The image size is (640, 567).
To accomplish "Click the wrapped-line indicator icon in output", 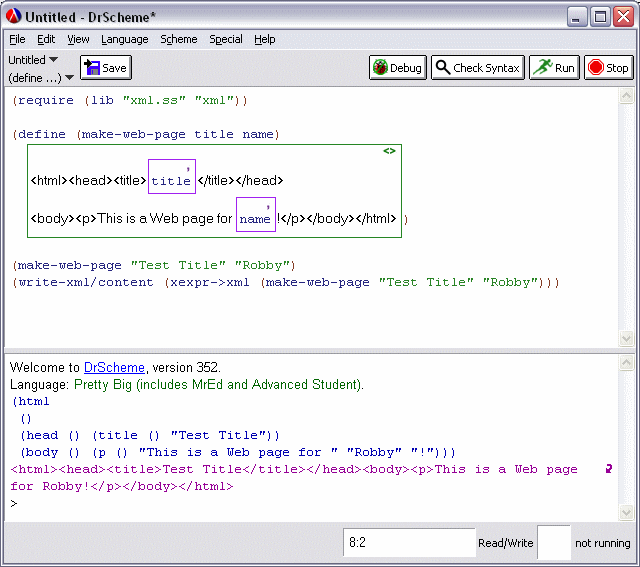I will [609, 469].
